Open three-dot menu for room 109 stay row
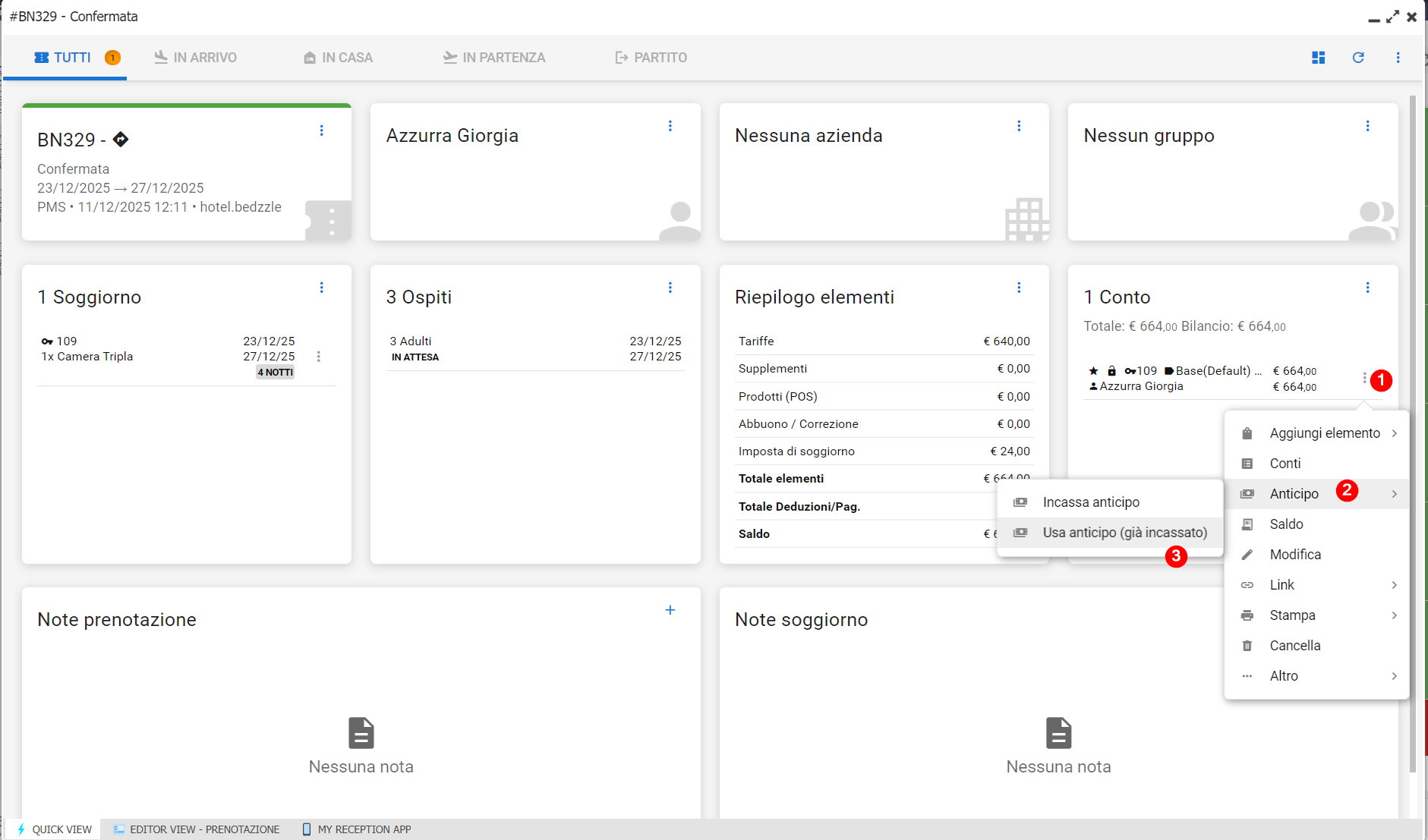Image resolution: width=1428 pixels, height=840 pixels. click(319, 357)
